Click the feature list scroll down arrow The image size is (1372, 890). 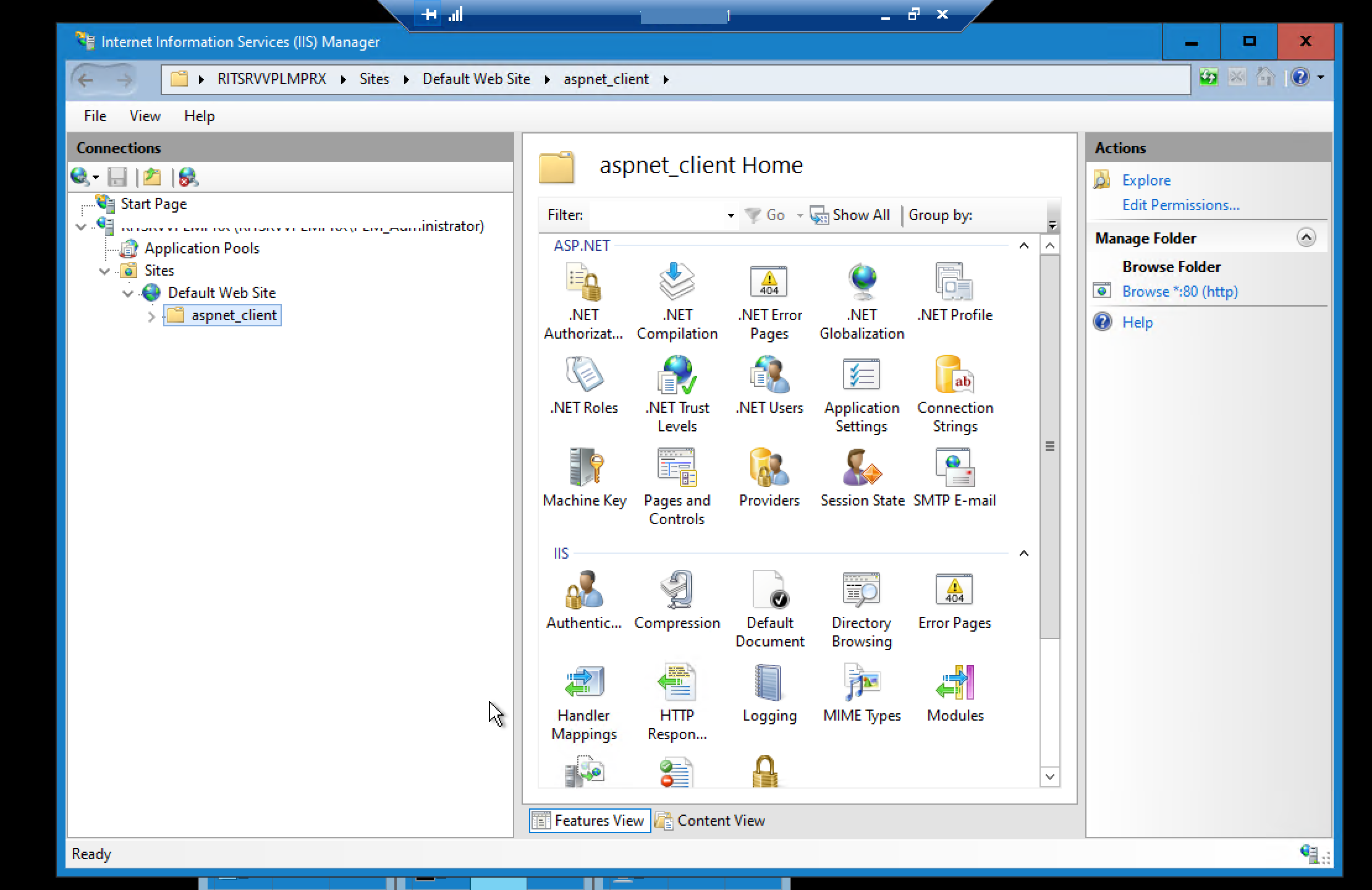(1049, 776)
